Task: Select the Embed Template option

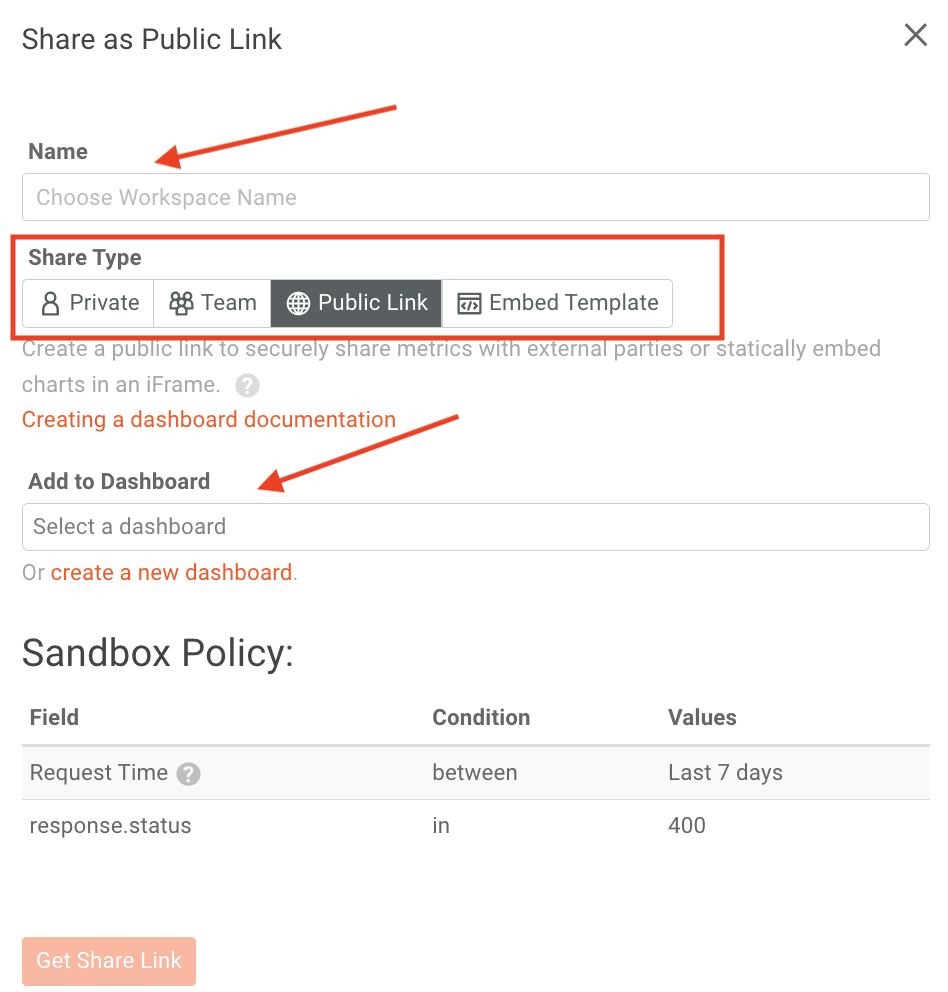Action: point(557,303)
